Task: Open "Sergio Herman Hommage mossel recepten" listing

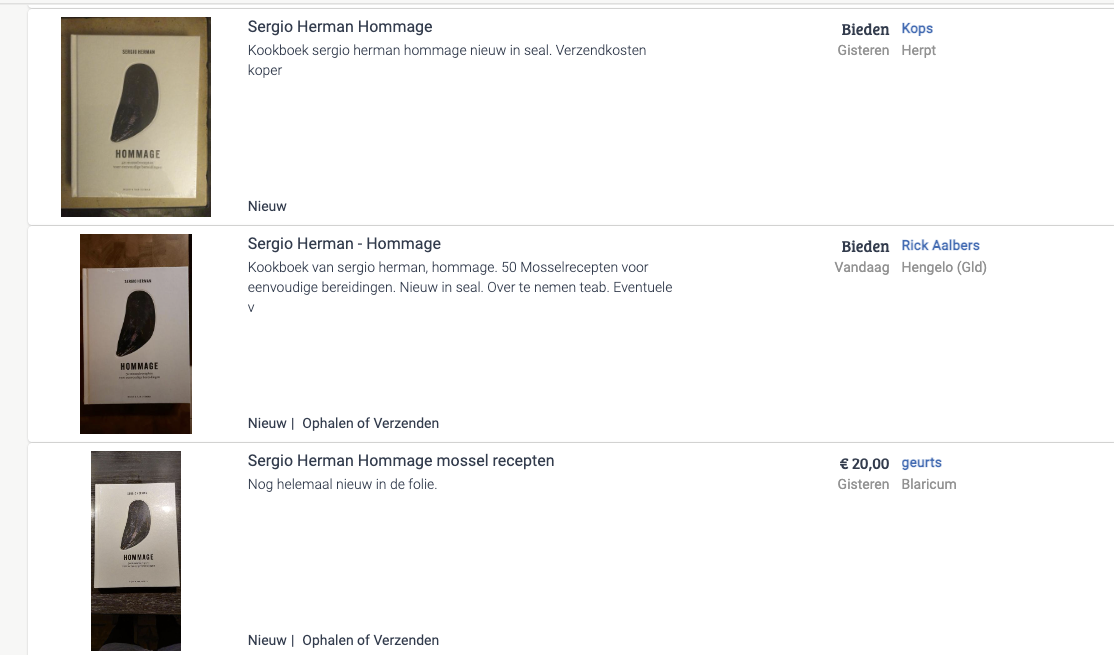Action: tap(400, 461)
